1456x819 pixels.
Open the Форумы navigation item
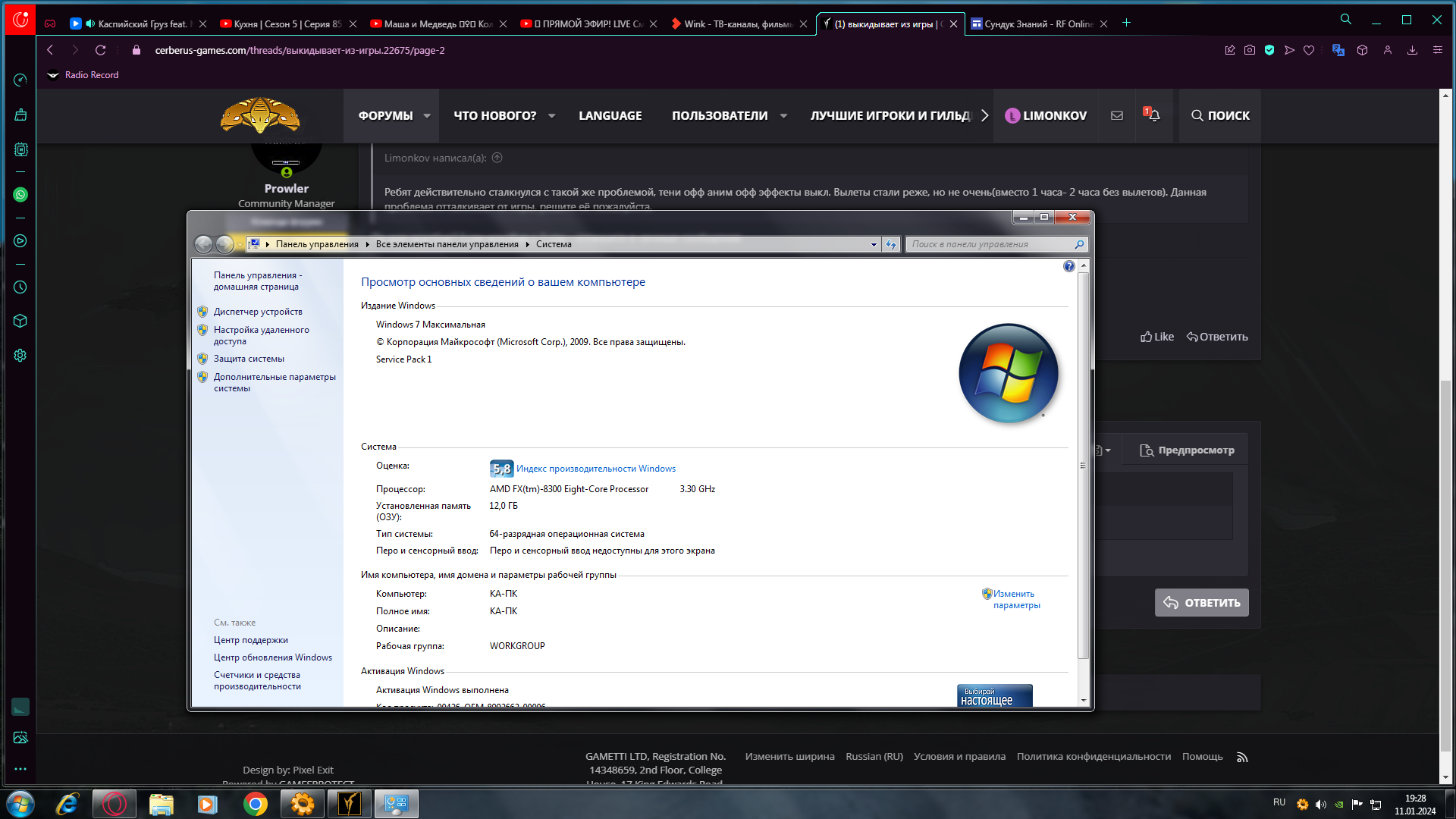click(x=385, y=115)
